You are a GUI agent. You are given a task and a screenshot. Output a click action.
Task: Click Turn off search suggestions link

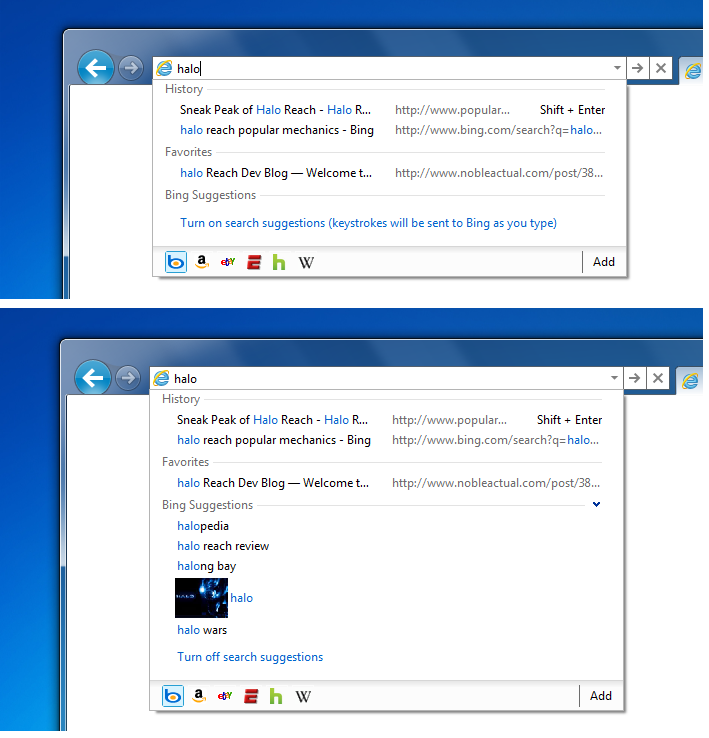[250, 658]
